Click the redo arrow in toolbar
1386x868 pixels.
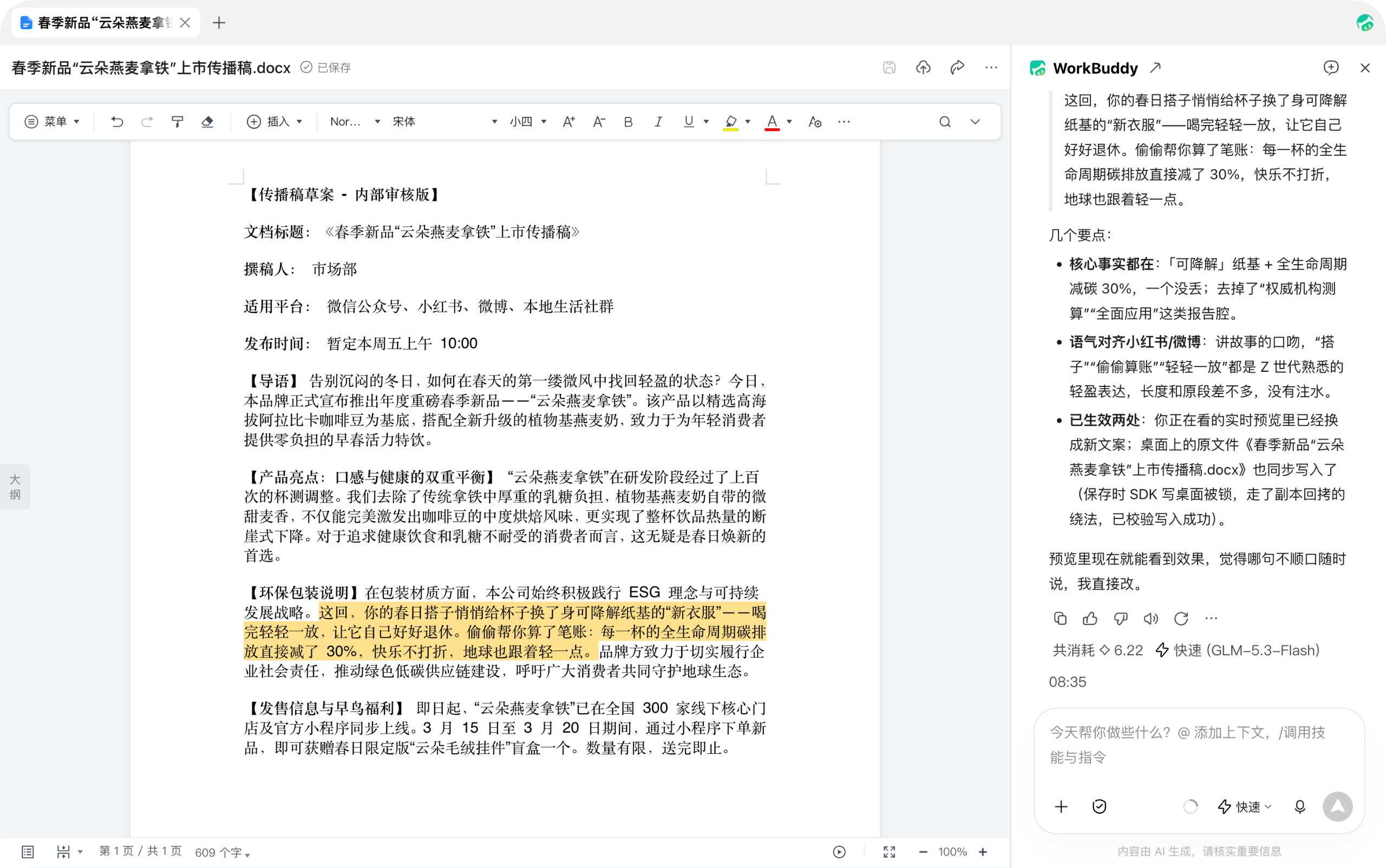pyautogui.click(x=147, y=122)
